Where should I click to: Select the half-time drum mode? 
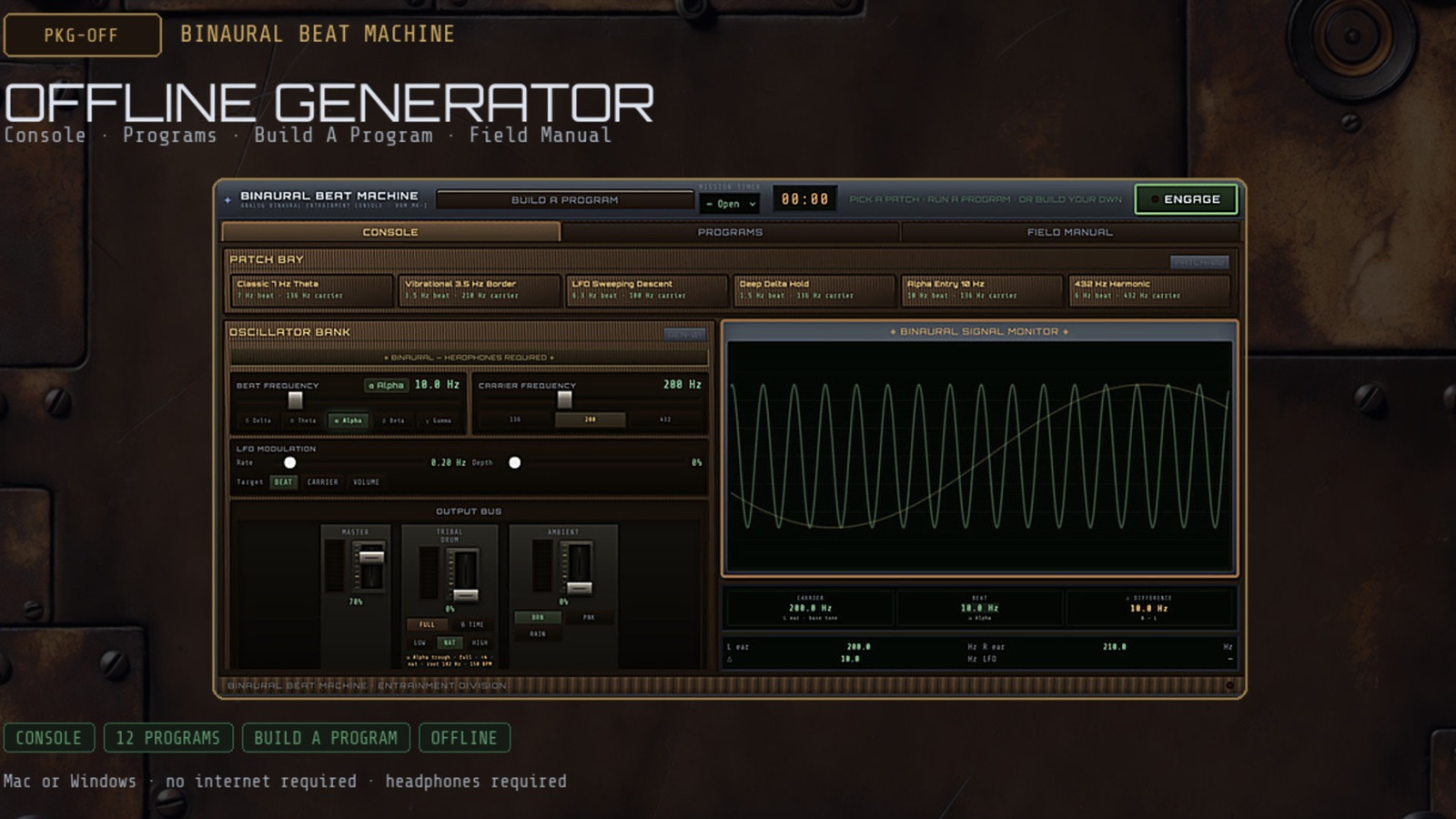(472, 625)
